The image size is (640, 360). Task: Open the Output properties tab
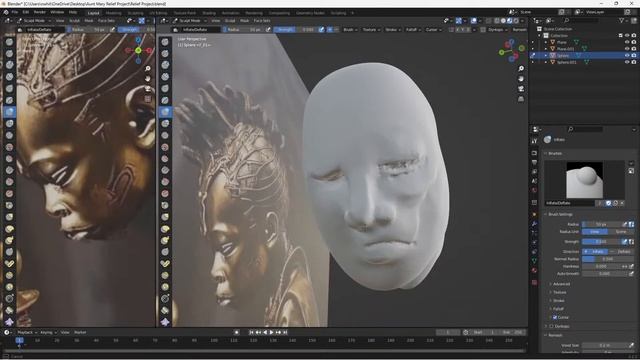tap(534, 162)
